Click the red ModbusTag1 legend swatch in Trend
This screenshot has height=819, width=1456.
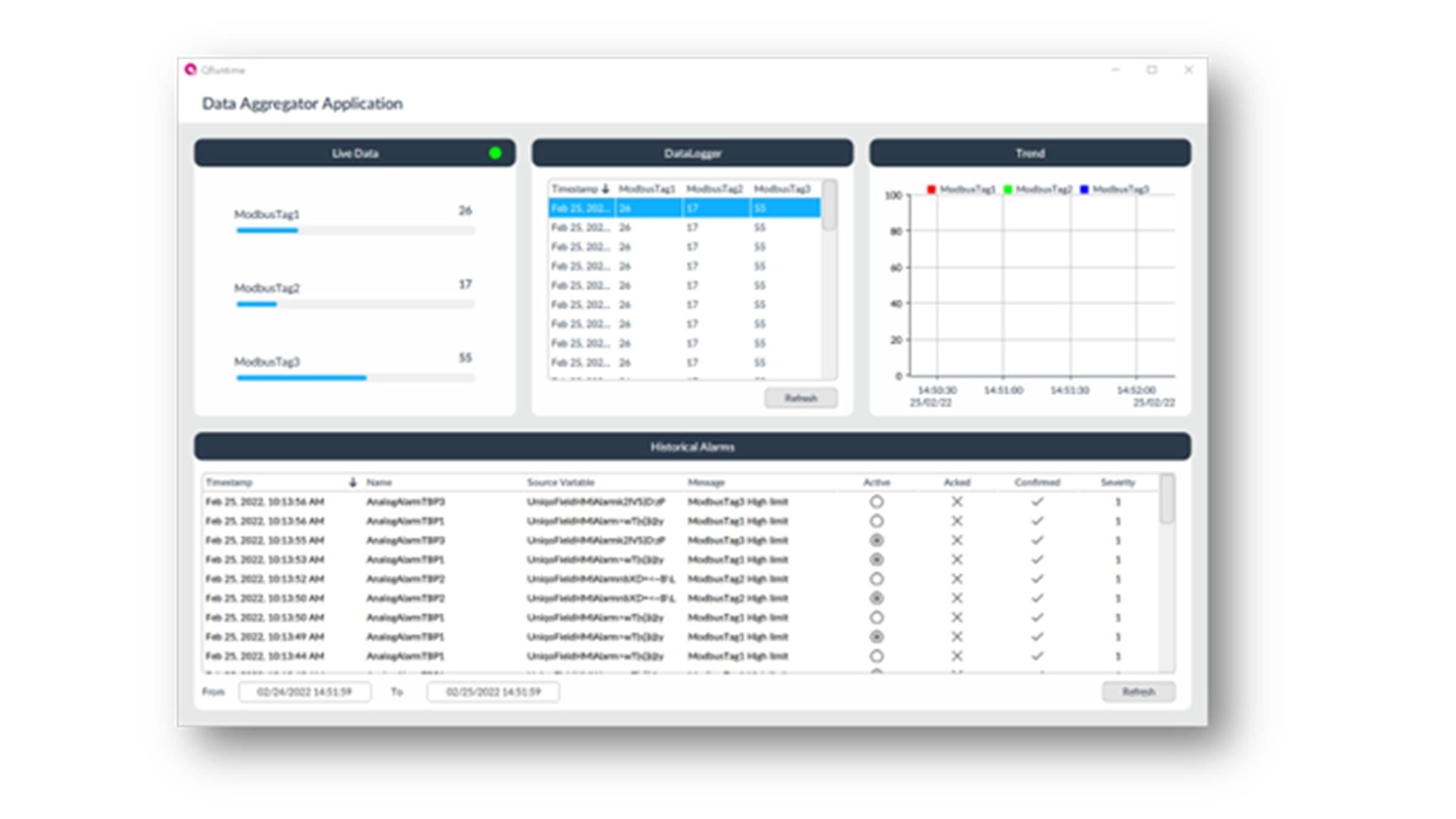[x=931, y=189]
